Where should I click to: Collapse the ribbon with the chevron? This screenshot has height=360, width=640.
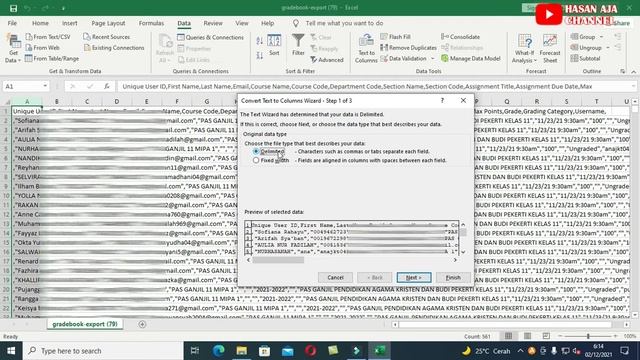pyautogui.click(x=633, y=71)
